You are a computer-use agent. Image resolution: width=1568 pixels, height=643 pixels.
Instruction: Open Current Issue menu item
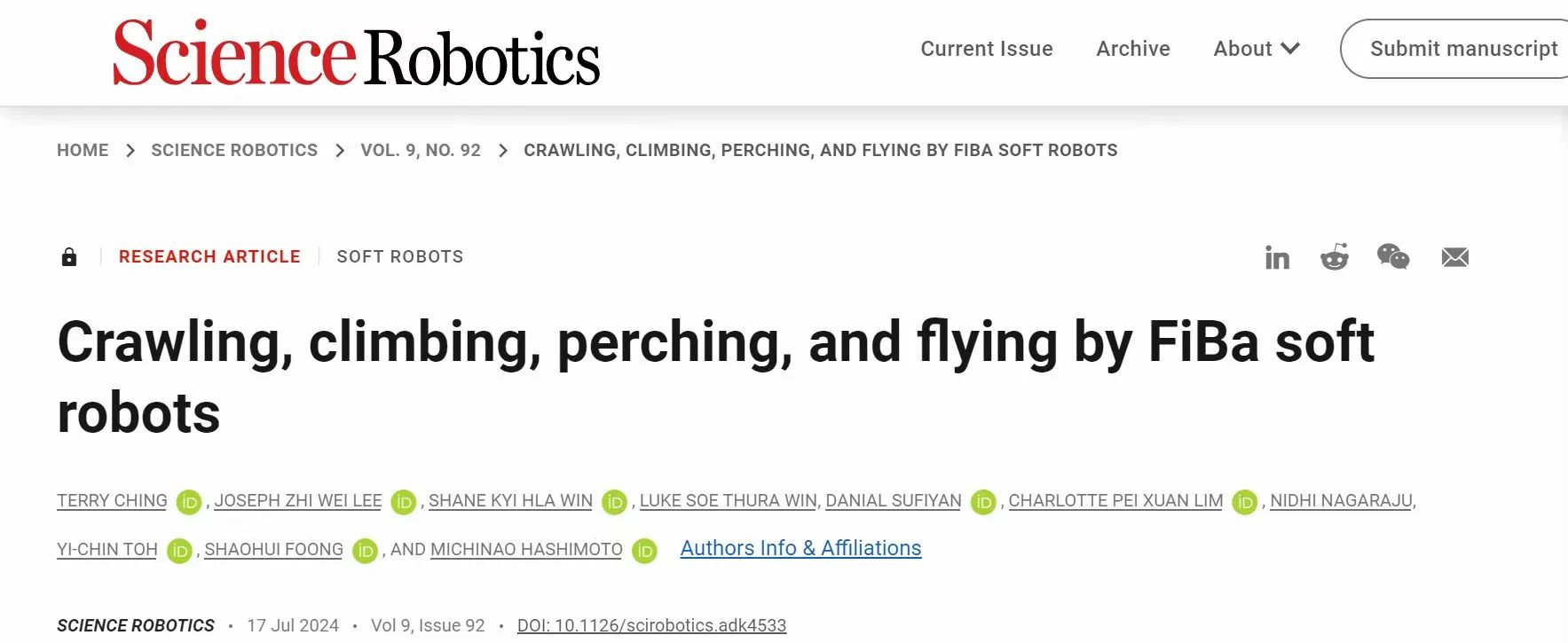point(986,49)
